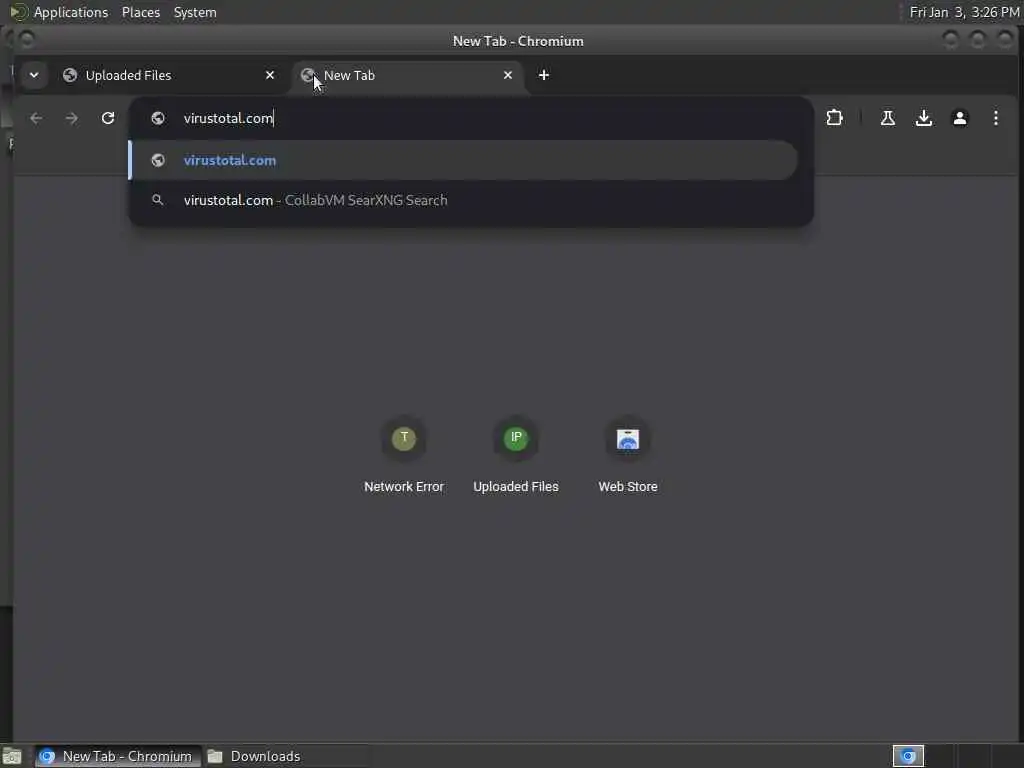Open the Downloads toolbar icon

923,118
